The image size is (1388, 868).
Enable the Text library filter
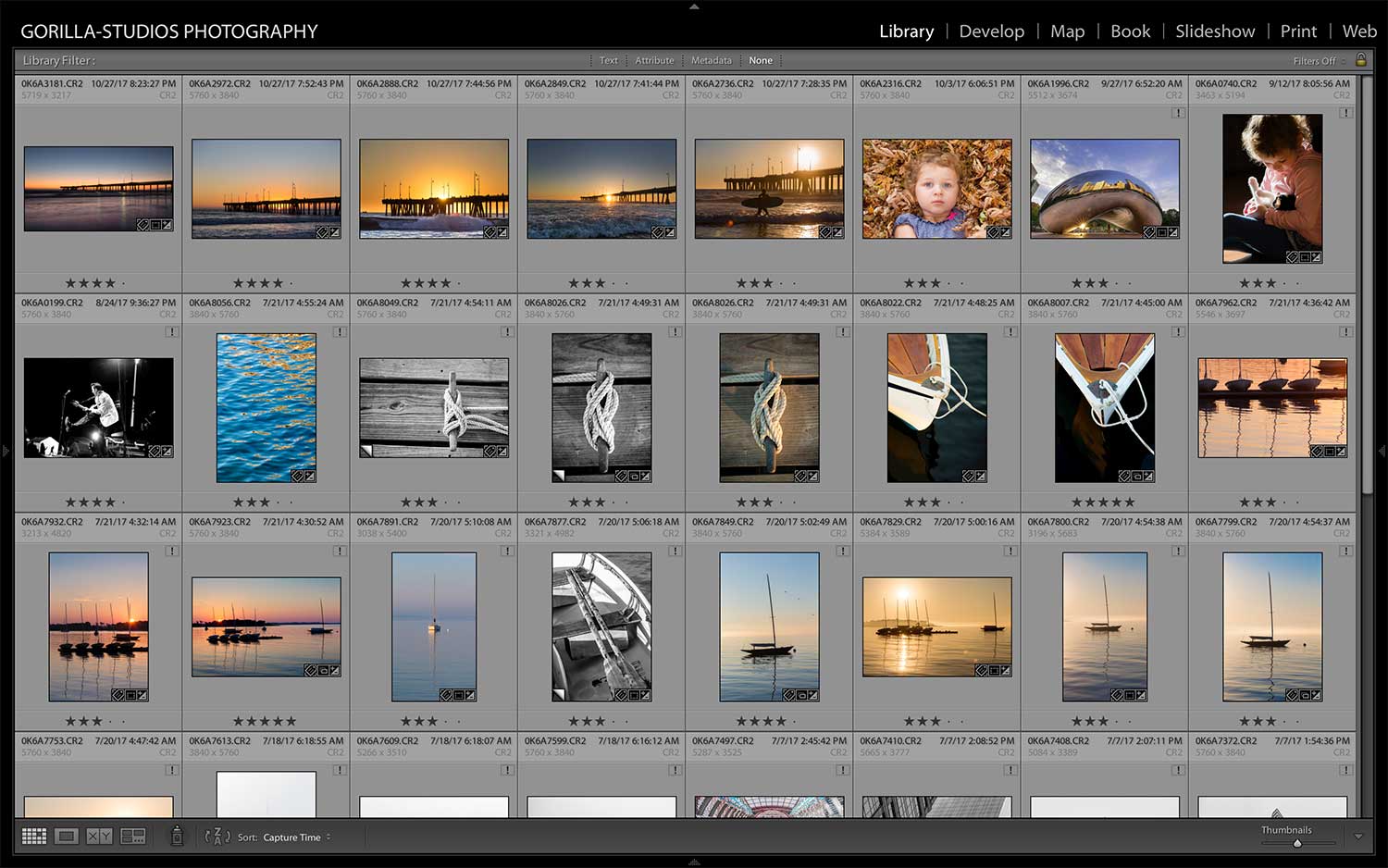coord(608,60)
